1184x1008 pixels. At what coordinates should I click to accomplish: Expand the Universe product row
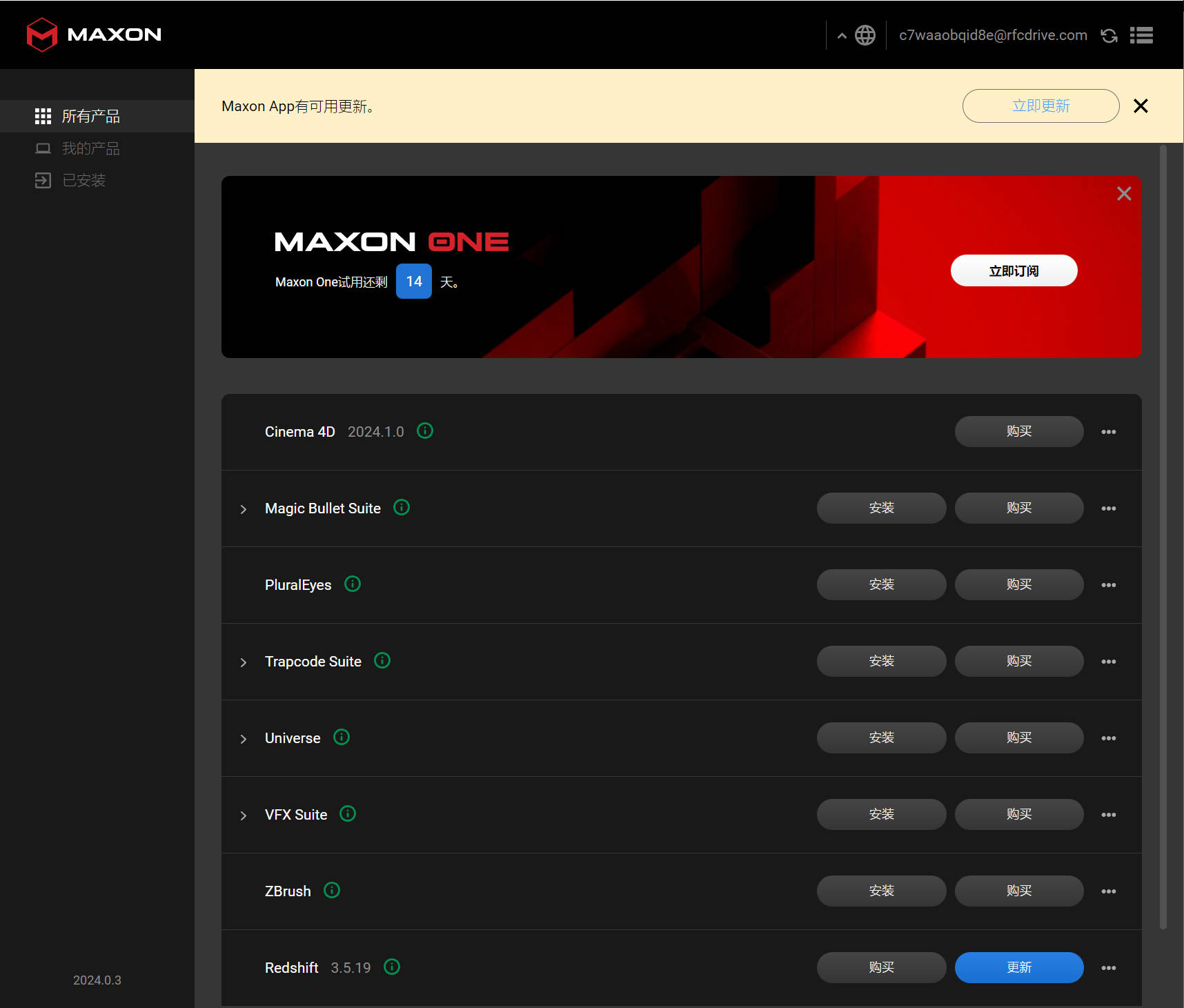pos(243,738)
